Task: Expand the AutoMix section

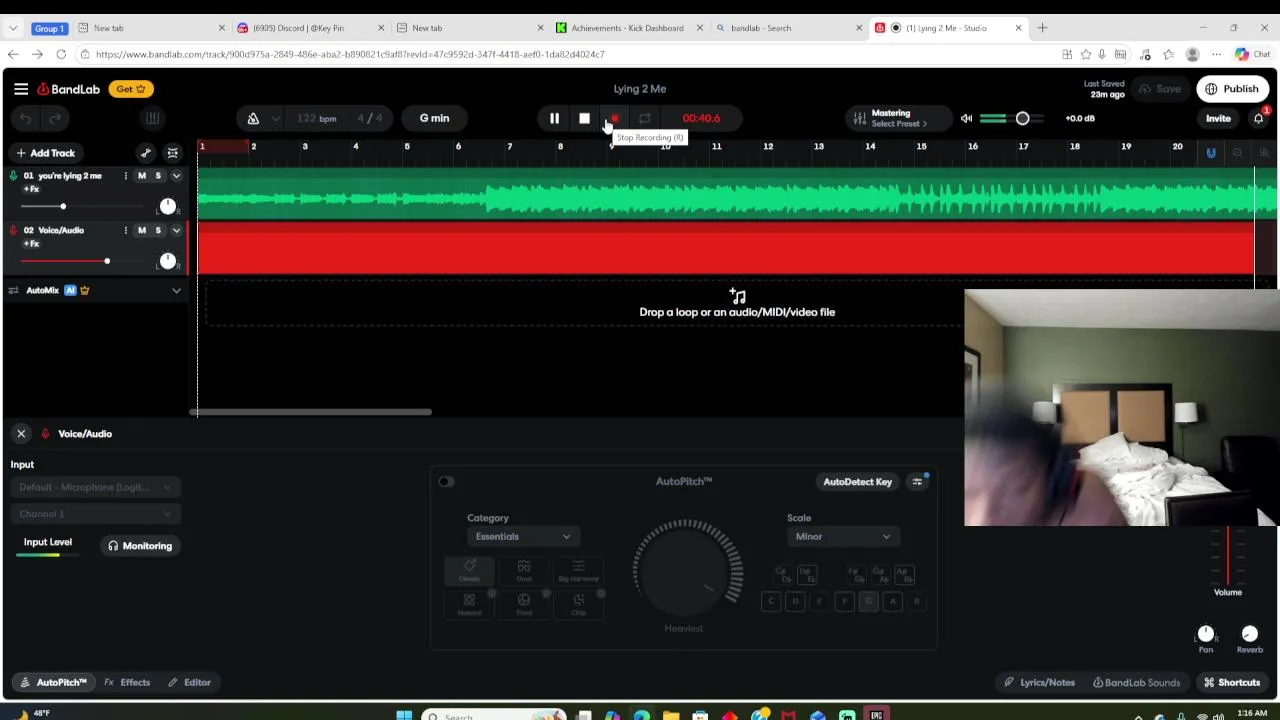Action: click(x=176, y=291)
